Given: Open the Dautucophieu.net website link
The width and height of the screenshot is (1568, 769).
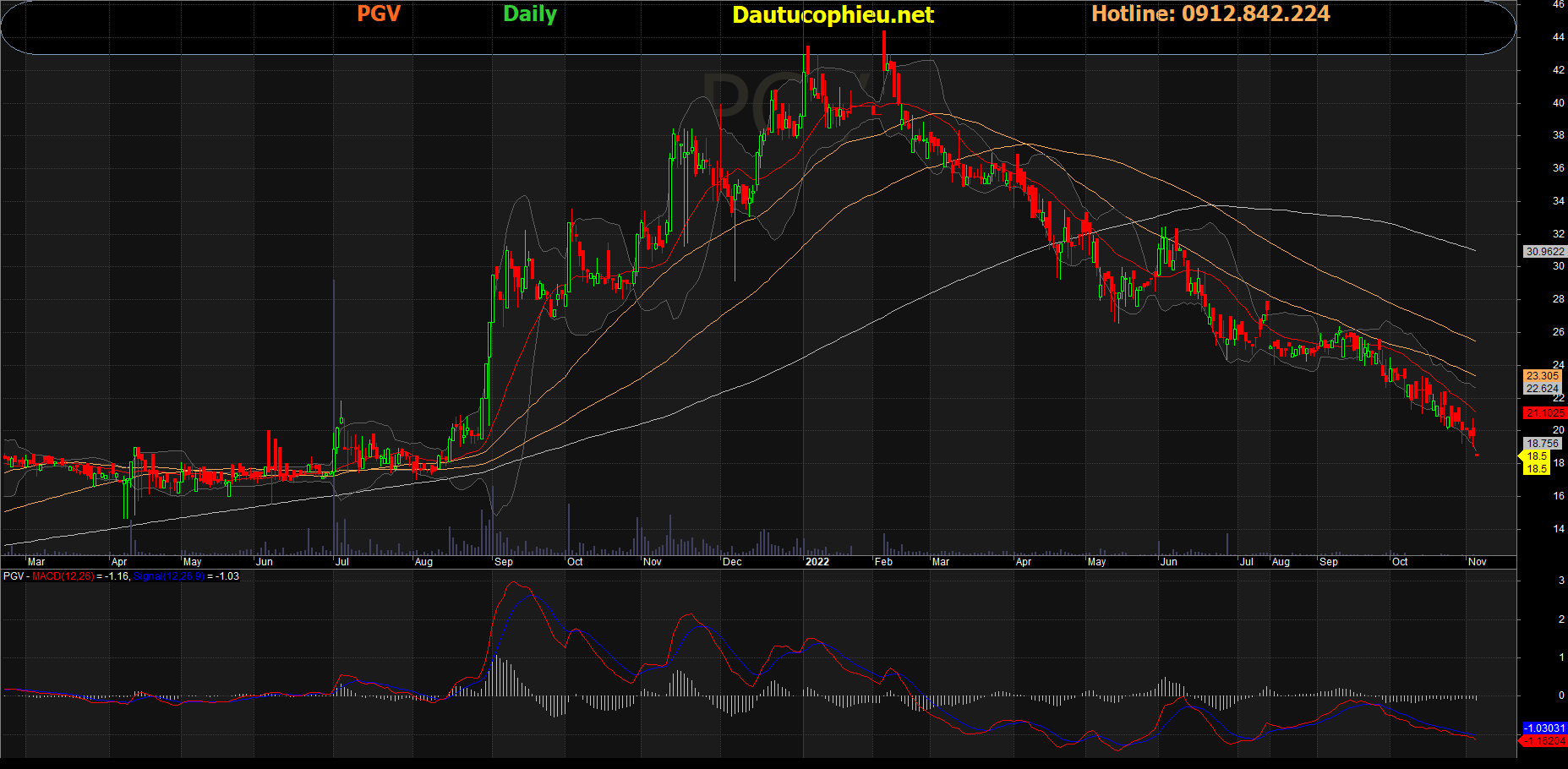Looking at the screenshot, I should pos(832,15).
